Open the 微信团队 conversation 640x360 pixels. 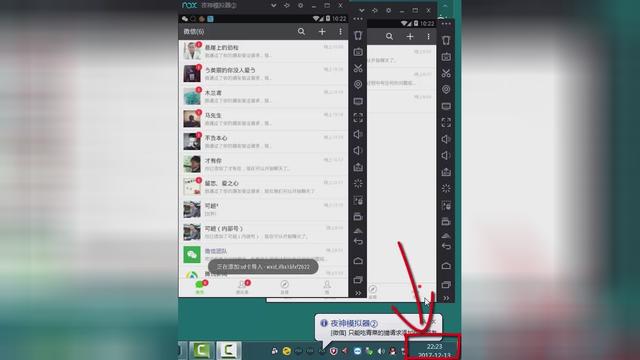coord(263,255)
